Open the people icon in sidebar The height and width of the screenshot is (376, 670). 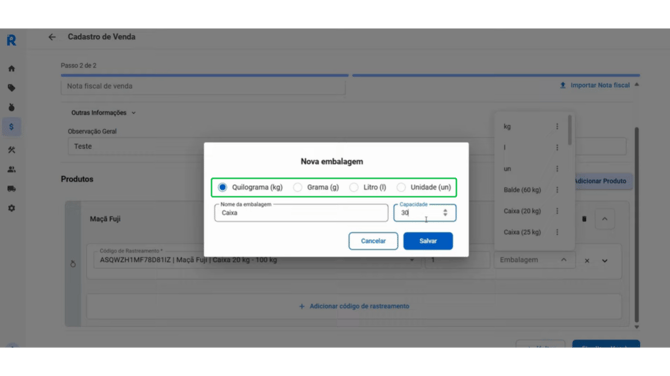[x=12, y=169]
